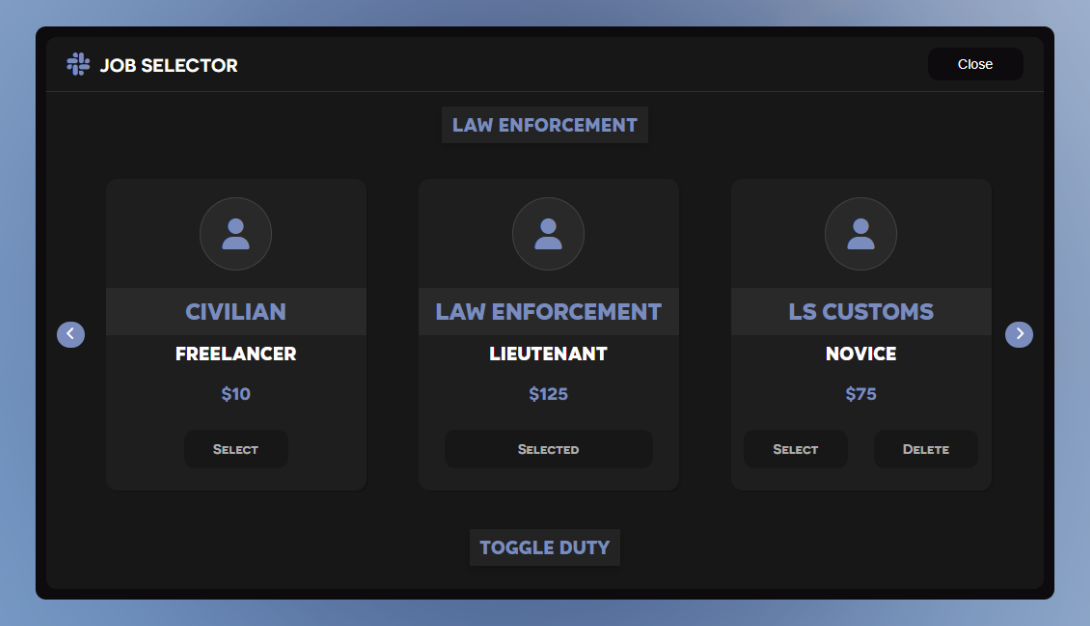This screenshot has height=626, width=1090.
Task: Click the LS Customs card avatar icon
Action: 860,234
